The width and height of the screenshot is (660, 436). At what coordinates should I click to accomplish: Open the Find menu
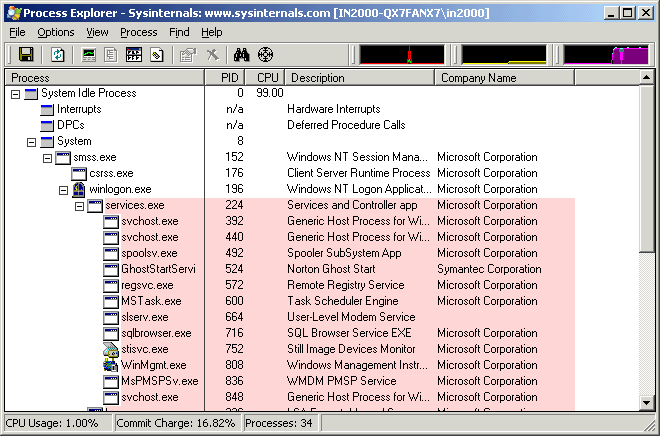179,32
